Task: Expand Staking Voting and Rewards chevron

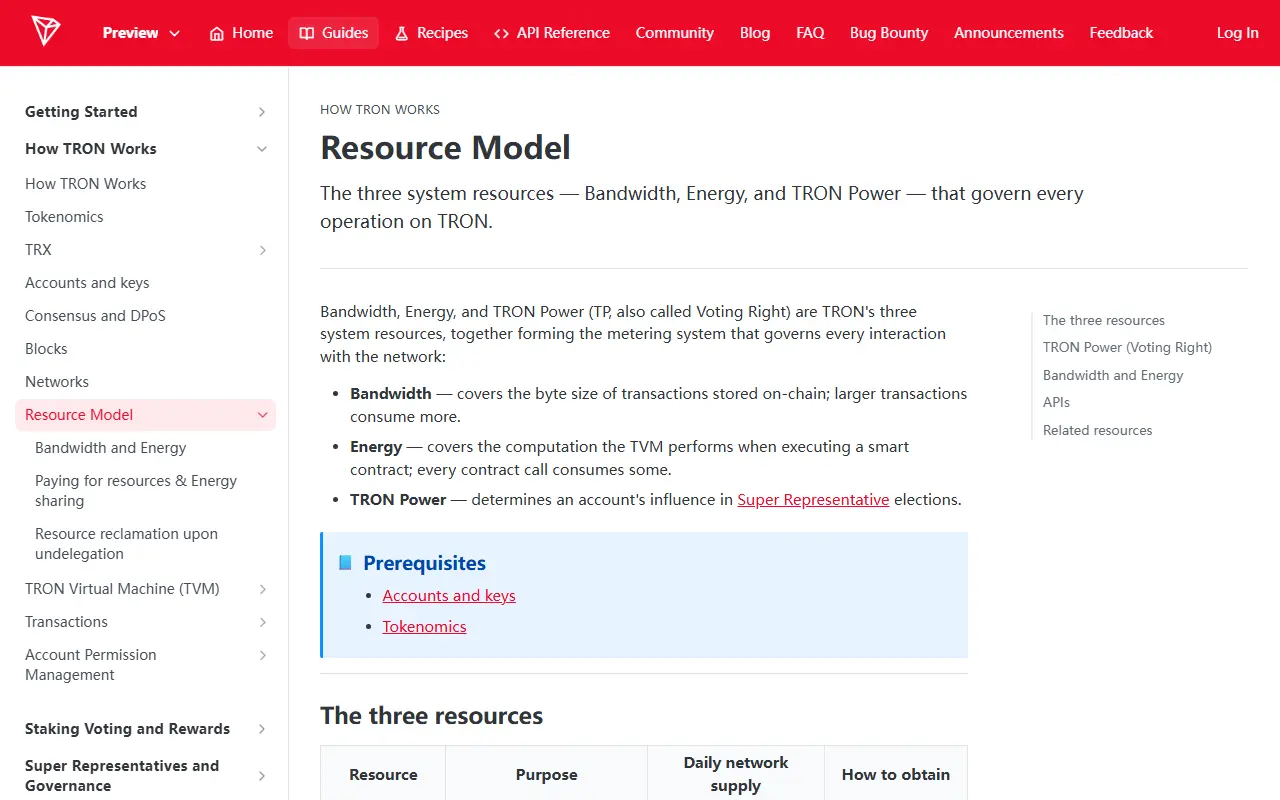Action: (x=262, y=729)
